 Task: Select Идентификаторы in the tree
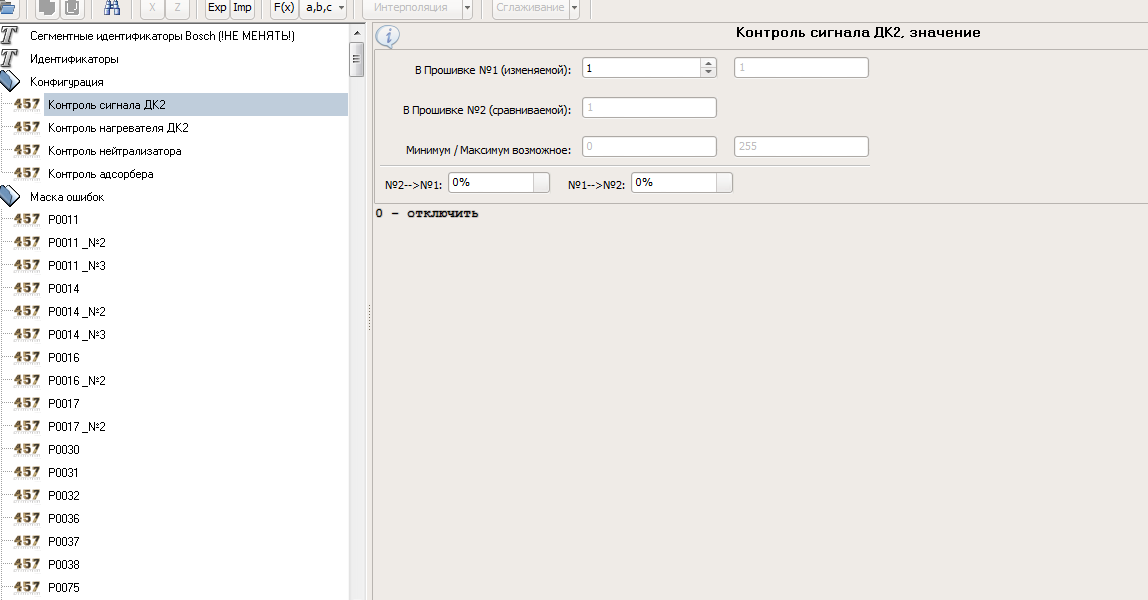(74, 59)
